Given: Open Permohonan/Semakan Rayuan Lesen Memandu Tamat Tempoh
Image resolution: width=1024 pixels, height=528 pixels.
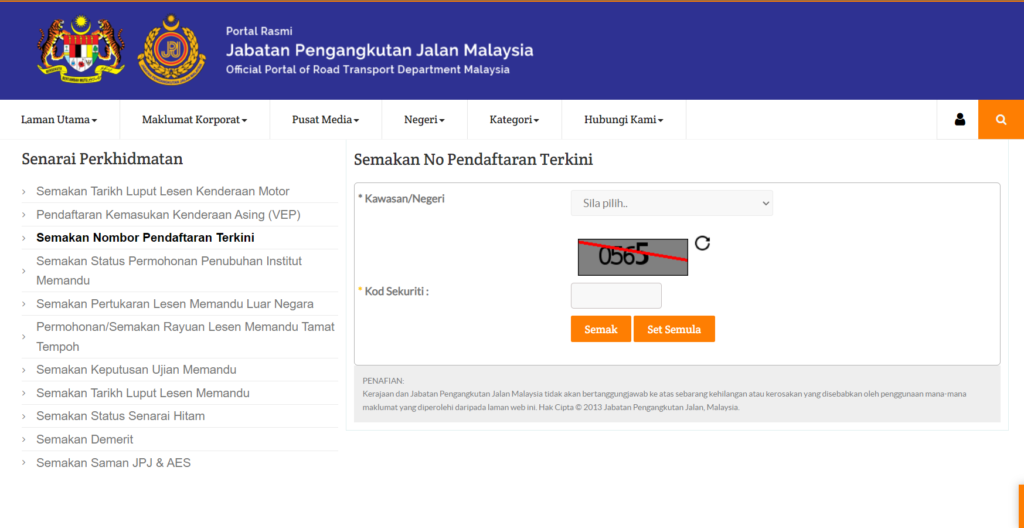Looking at the screenshot, I should pos(185,337).
